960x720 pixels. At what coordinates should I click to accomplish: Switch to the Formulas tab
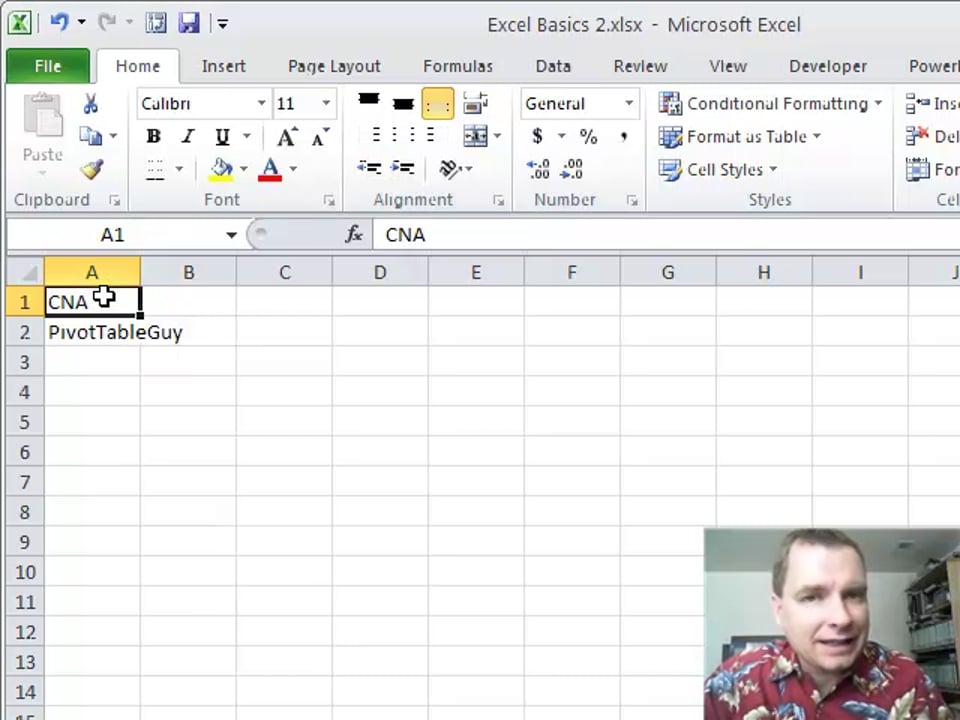coord(458,66)
